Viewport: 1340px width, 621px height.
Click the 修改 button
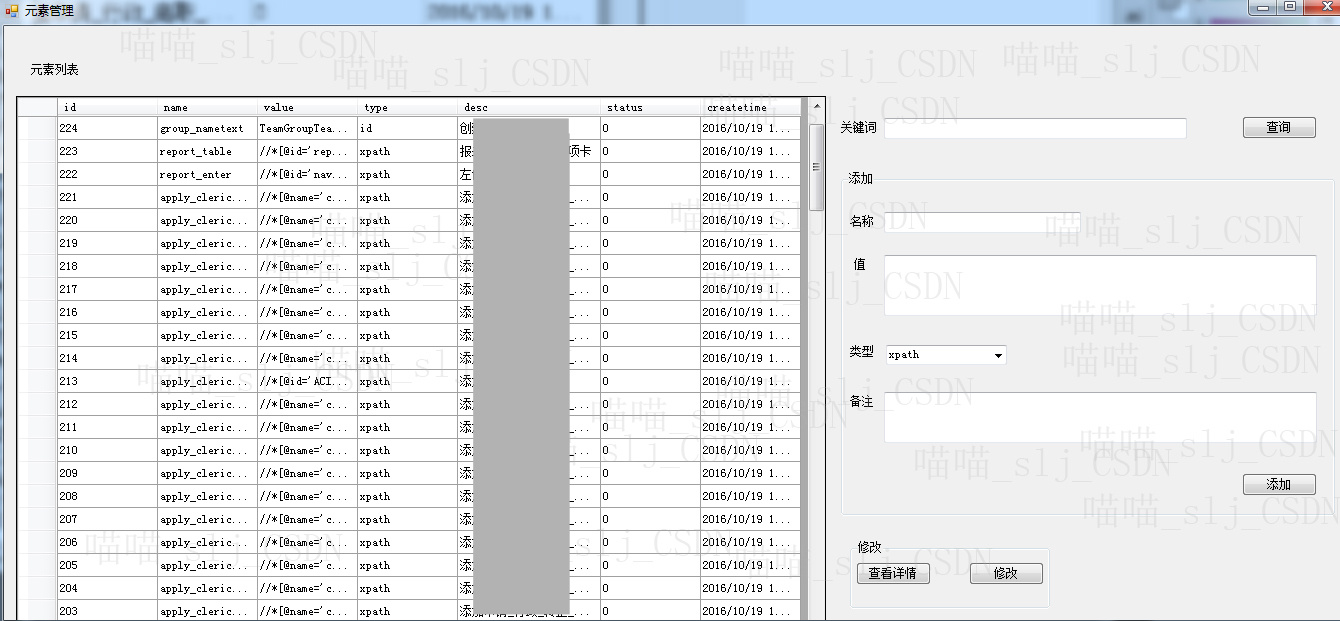1005,573
